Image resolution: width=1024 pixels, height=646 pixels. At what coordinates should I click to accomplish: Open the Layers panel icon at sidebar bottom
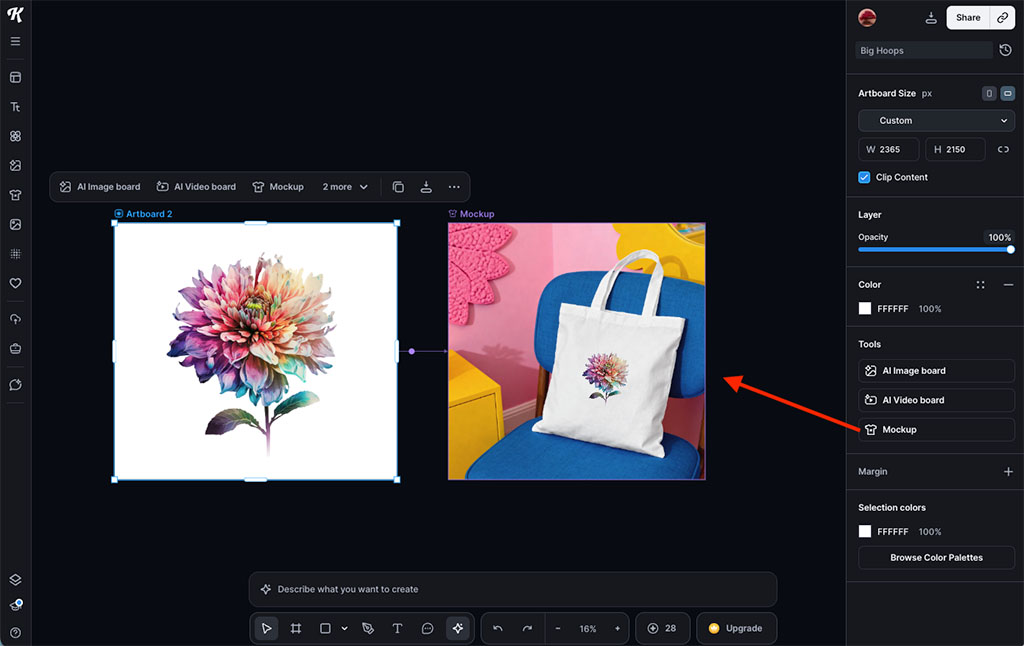click(15, 578)
